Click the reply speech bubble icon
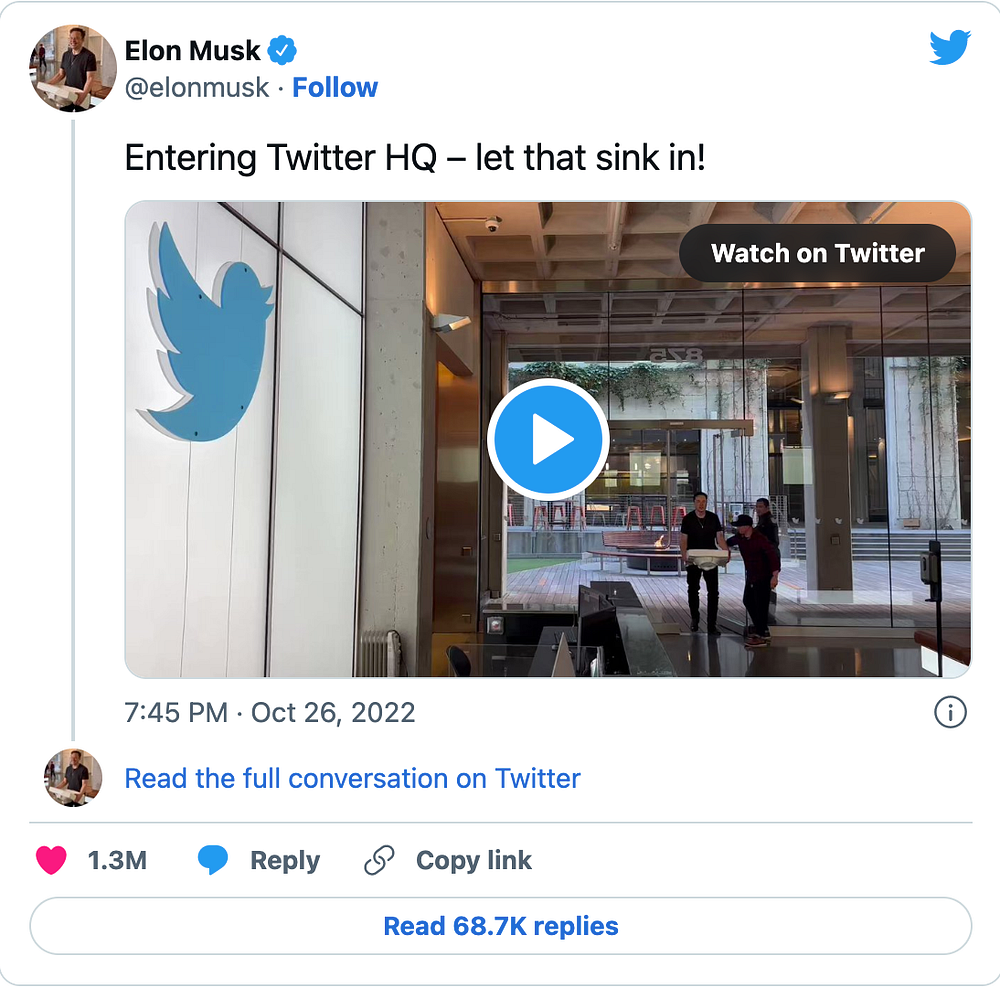 pyautogui.click(x=212, y=860)
